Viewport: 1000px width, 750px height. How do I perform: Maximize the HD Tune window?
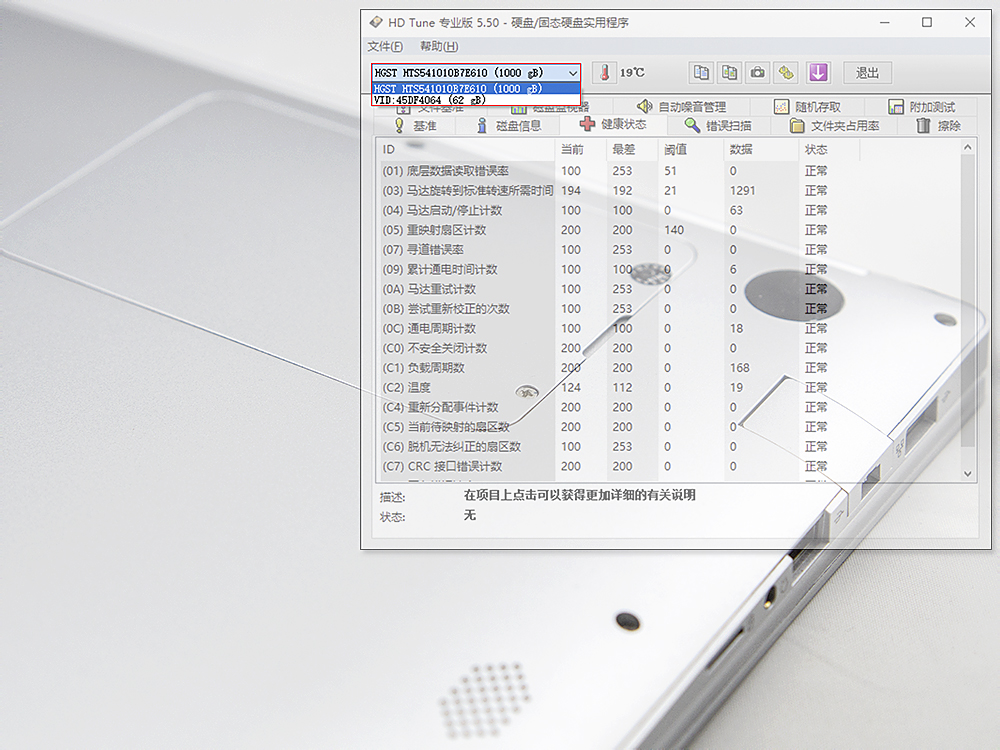(927, 22)
